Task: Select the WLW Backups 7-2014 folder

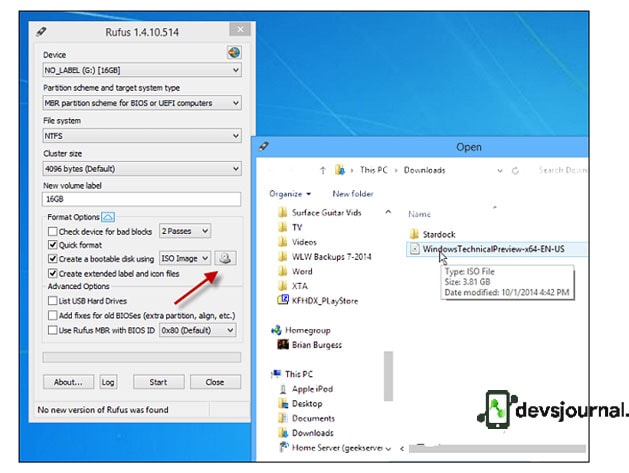Action: pos(325,257)
